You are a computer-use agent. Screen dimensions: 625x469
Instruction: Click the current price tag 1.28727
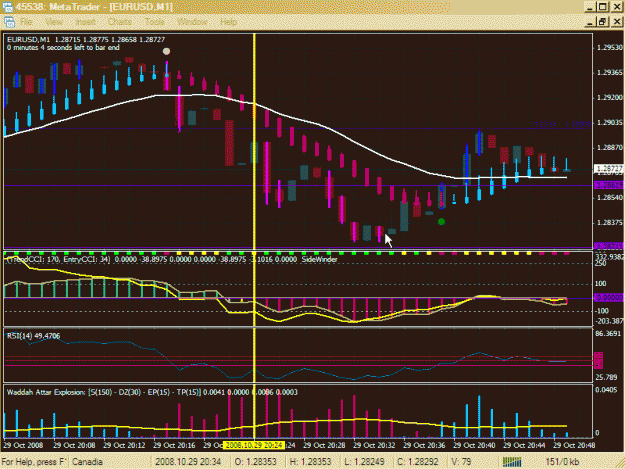tap(608, 169)
